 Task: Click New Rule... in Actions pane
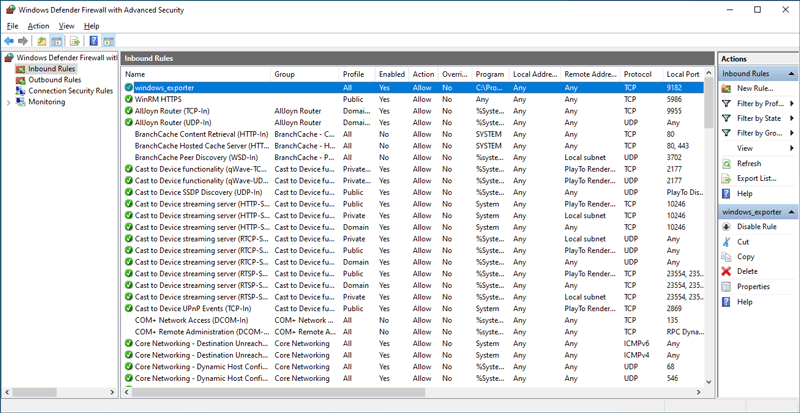point(755,88)
